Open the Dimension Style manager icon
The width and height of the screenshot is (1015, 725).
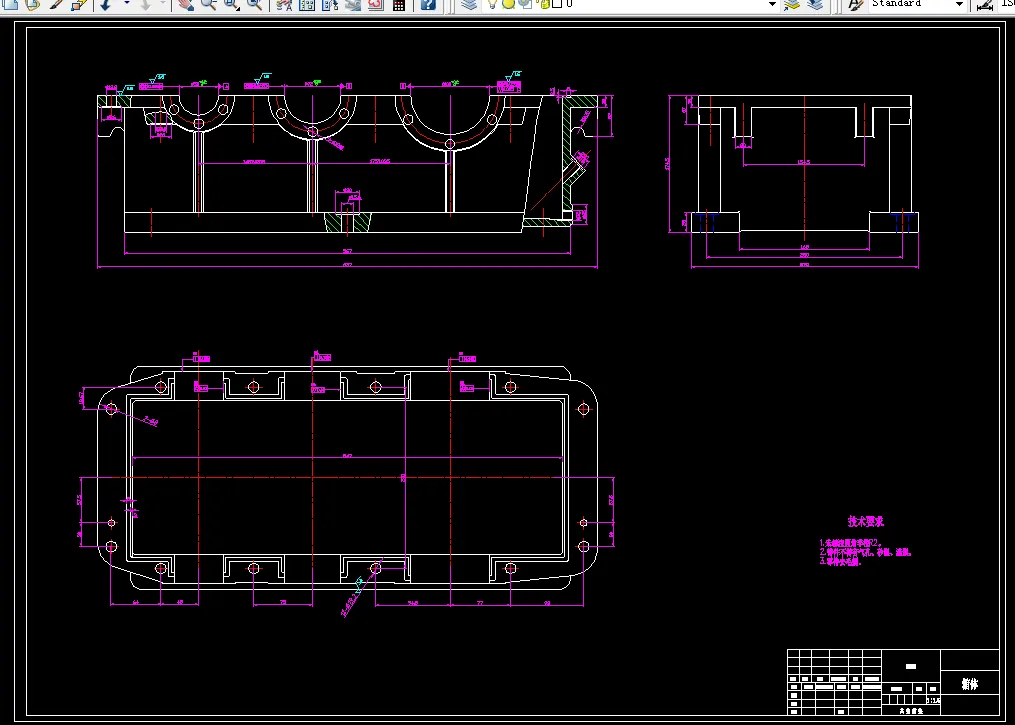click(x=985, y=4)
